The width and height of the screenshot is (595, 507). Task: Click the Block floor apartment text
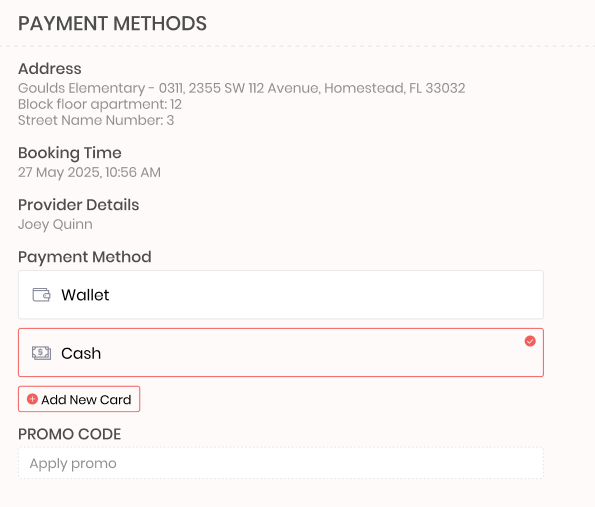tap(100, 104)
